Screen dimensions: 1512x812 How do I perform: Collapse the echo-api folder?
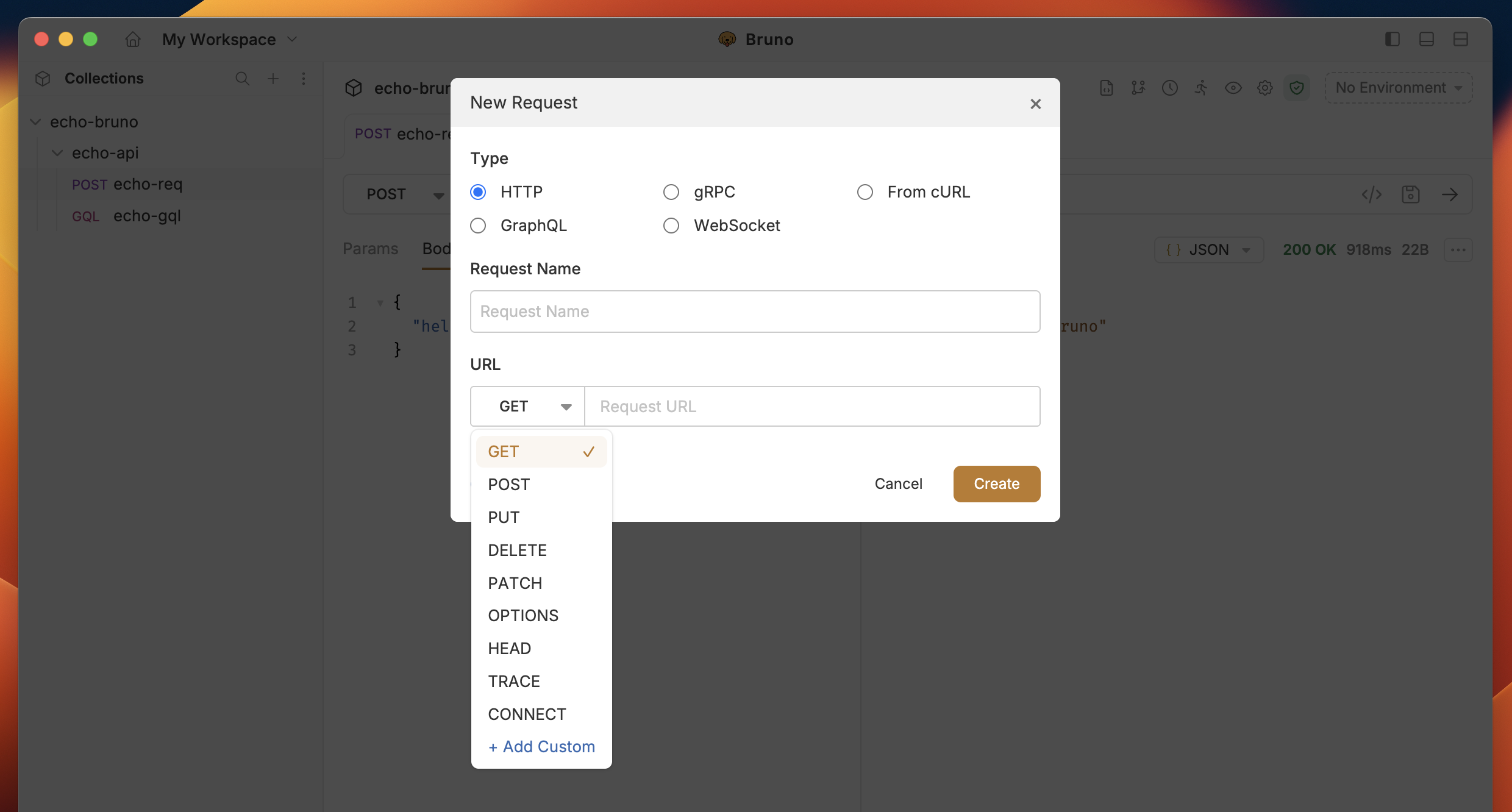point(57,153)
